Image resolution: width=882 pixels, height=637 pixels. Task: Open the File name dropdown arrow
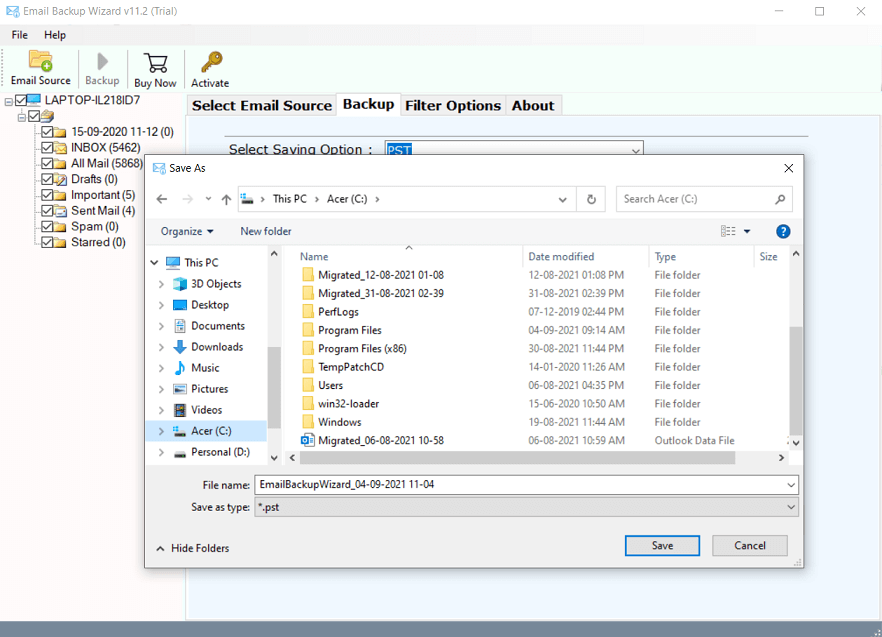[x=791, y=485]
